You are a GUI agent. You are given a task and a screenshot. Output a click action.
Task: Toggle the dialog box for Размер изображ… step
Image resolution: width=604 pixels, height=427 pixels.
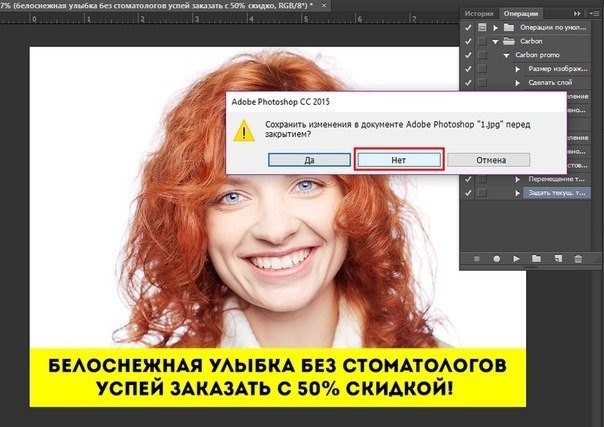pyautogui.click(x=482, y=69)
